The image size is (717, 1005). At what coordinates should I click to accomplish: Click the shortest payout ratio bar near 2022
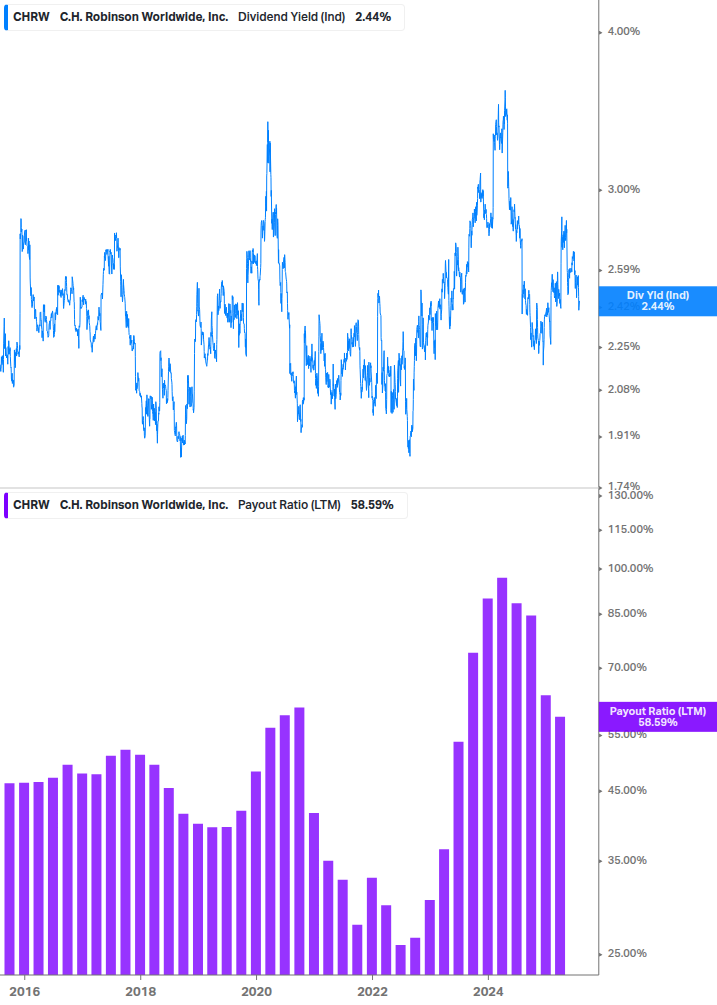tap(400, 960)
